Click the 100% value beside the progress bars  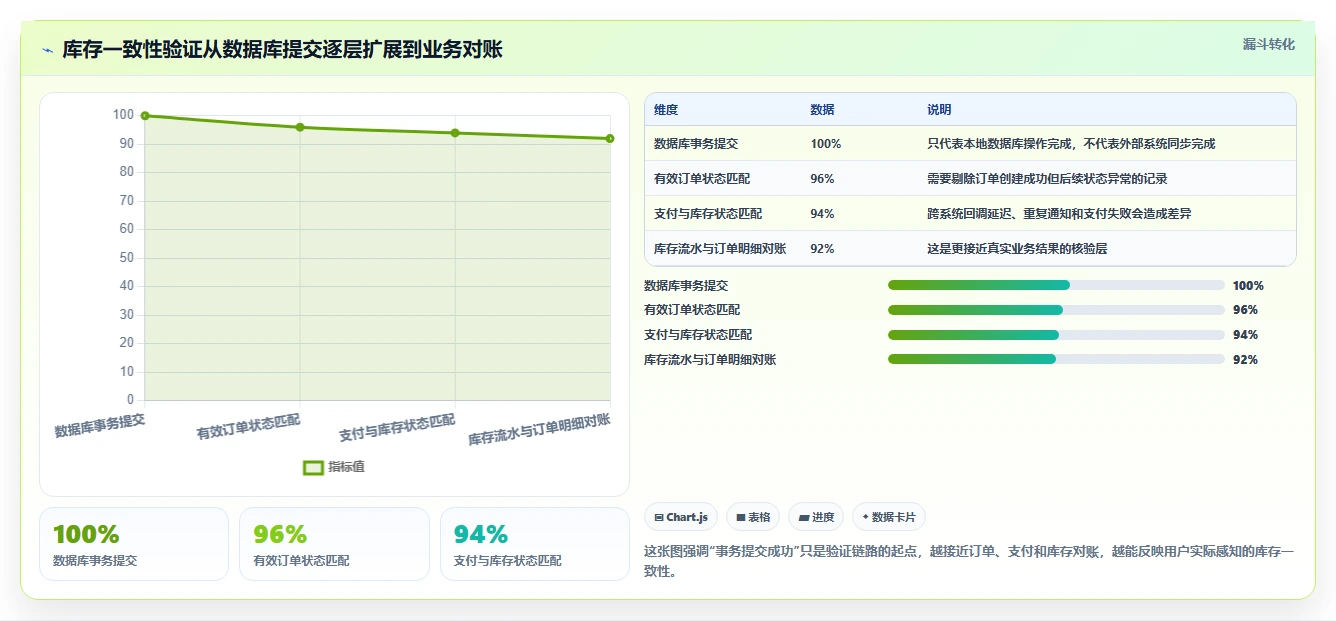tap(1248, 285)
